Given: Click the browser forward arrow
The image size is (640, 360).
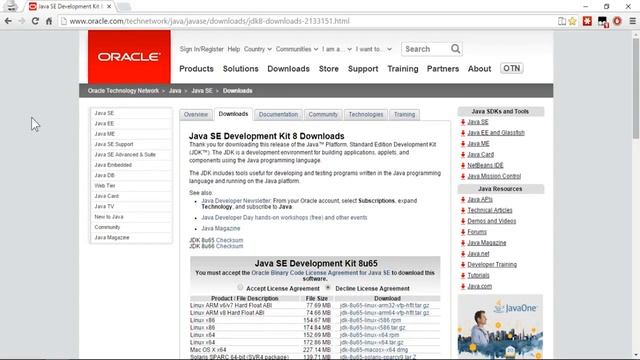Looking at the screenshot, I should tap(22, 21).
